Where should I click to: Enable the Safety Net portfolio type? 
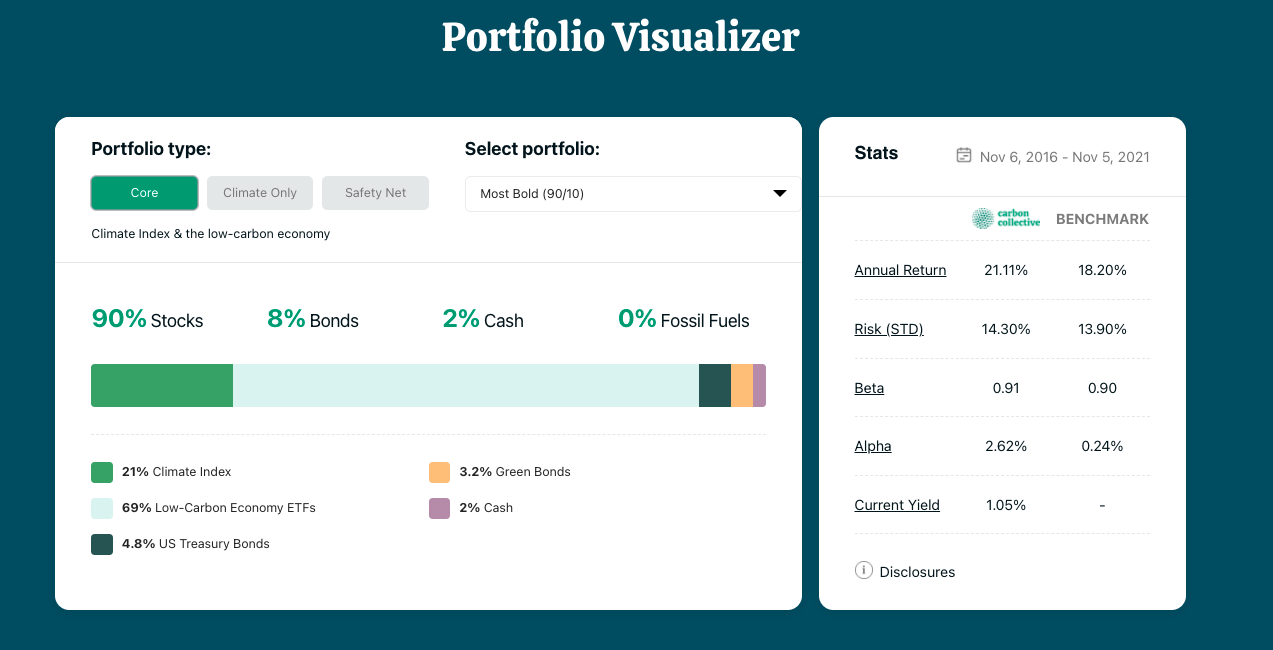point(375,192)
